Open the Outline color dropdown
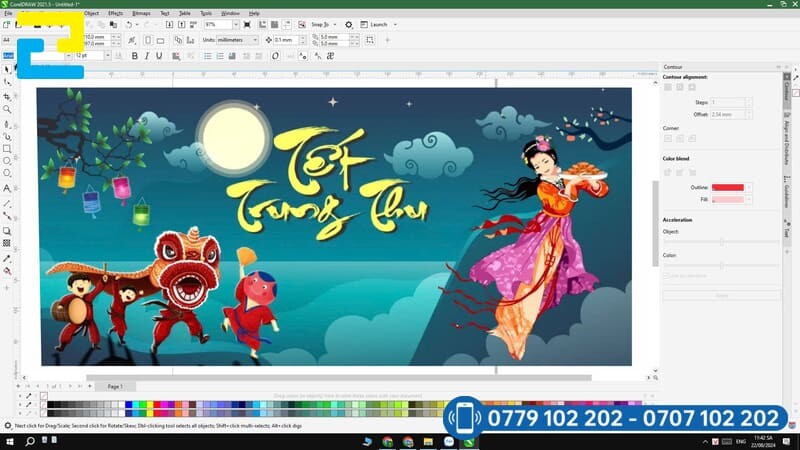 coord(749,187)
